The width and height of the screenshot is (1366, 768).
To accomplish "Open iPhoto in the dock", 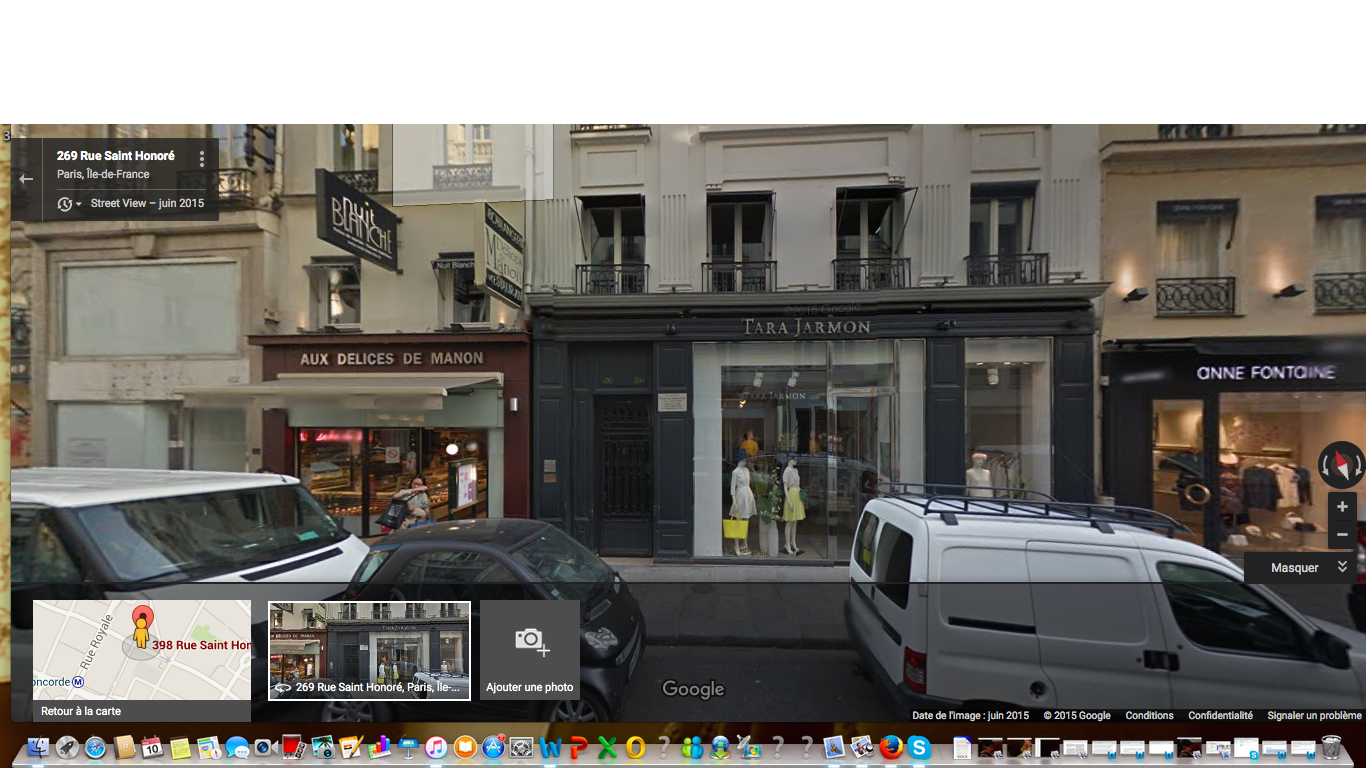I will 322,747.
